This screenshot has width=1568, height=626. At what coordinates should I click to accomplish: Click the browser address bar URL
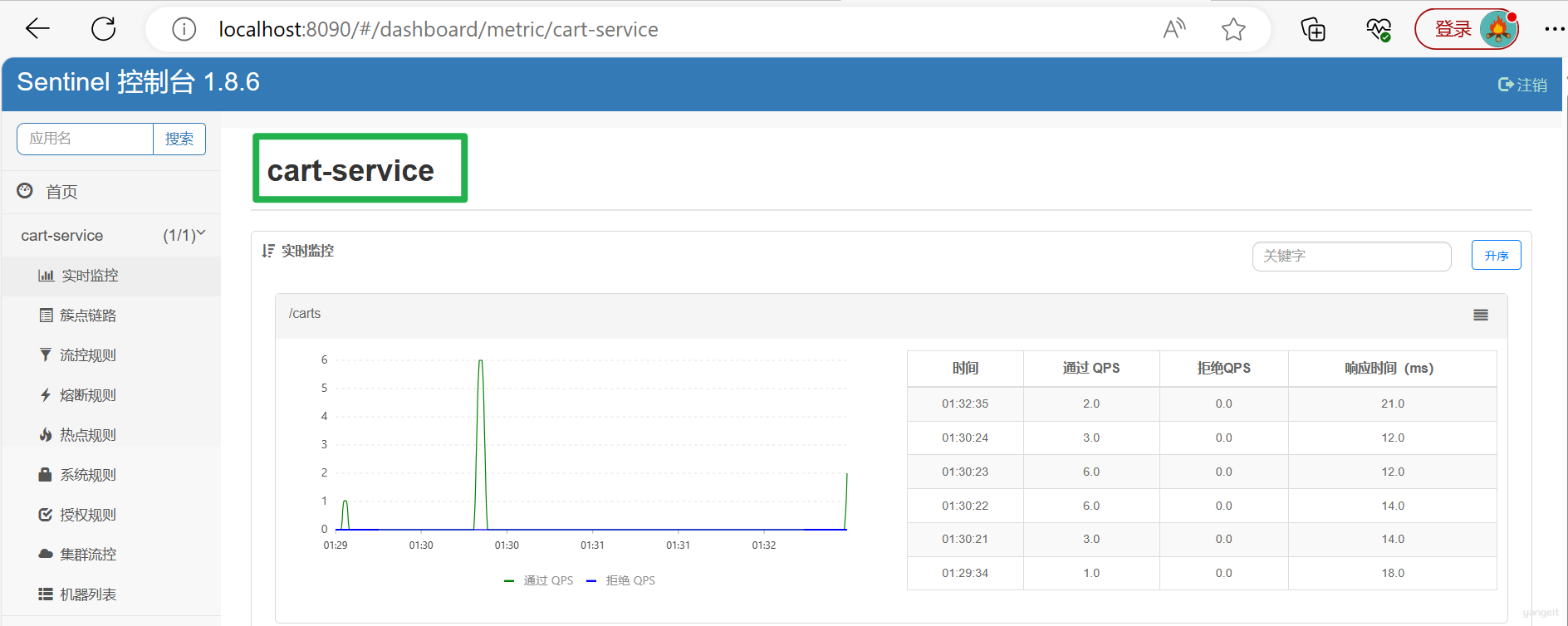(439, 30)
